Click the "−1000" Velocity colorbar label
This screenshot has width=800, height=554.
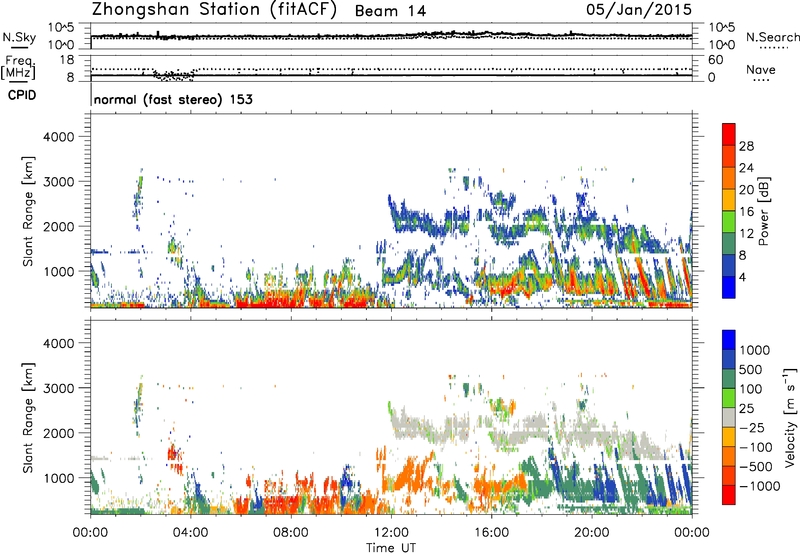759,486
